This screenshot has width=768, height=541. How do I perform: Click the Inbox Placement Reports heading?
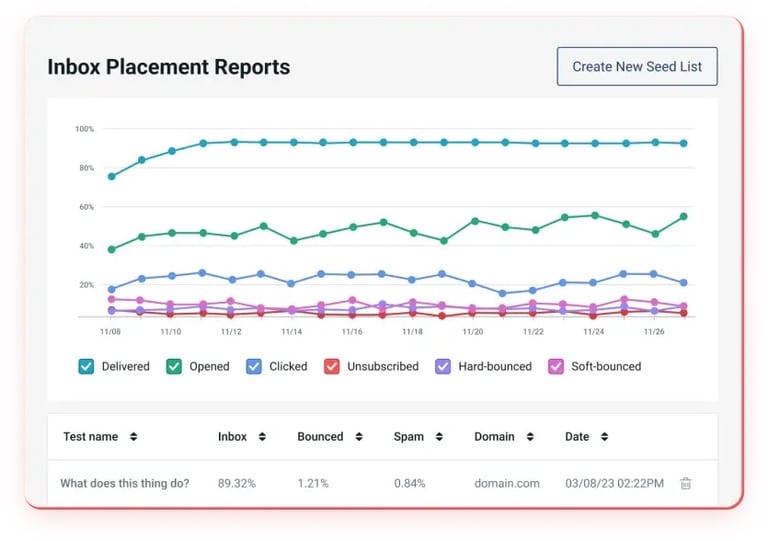[x=169, y=67]
